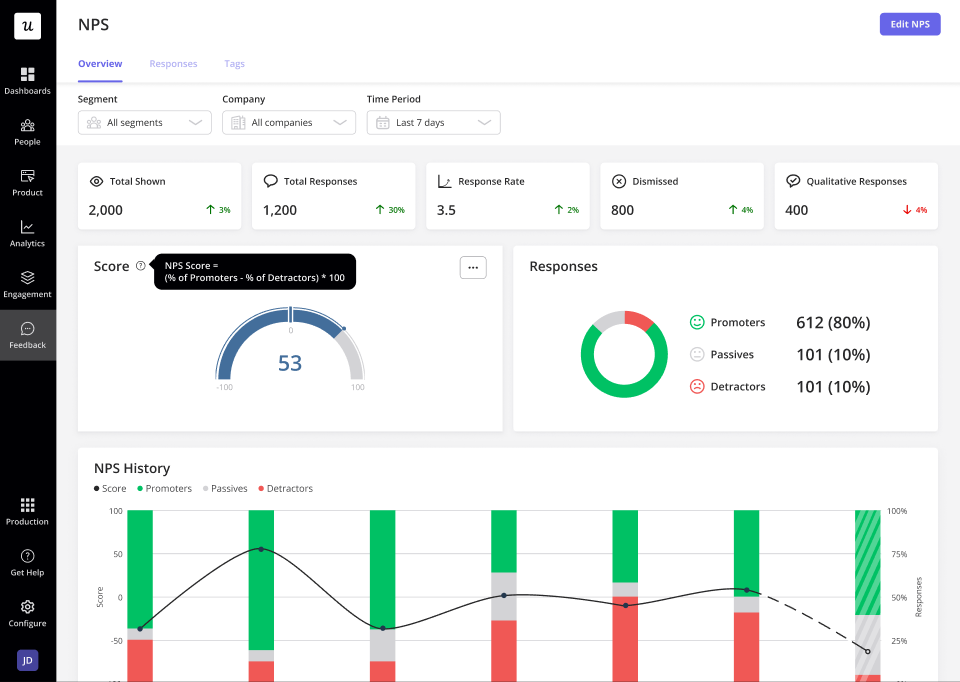This screenshot has width=960, height=682.
Task: Open Analytics from the sidebar
Action: tap(27, 232)
